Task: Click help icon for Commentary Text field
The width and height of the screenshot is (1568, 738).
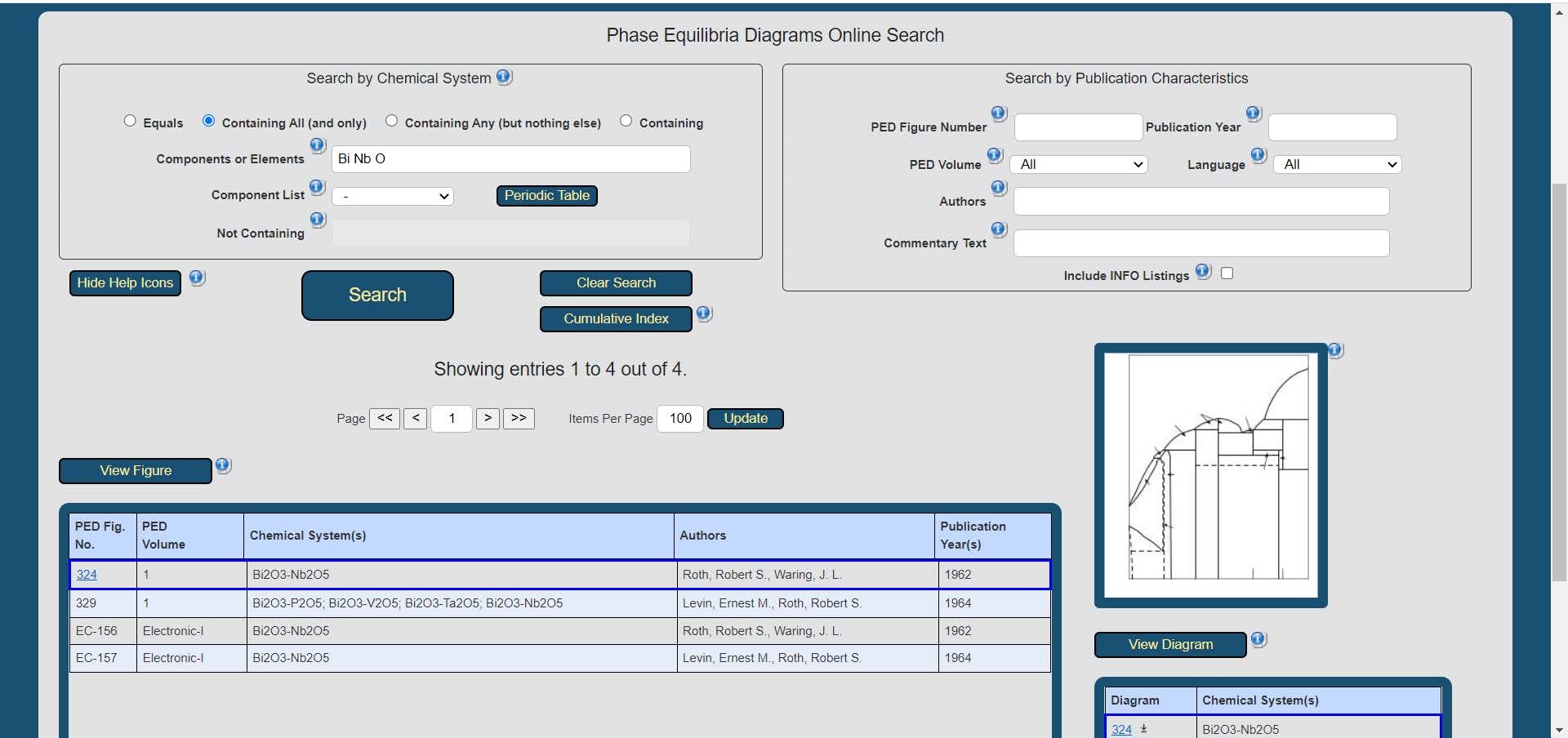Action: point(998,229)
